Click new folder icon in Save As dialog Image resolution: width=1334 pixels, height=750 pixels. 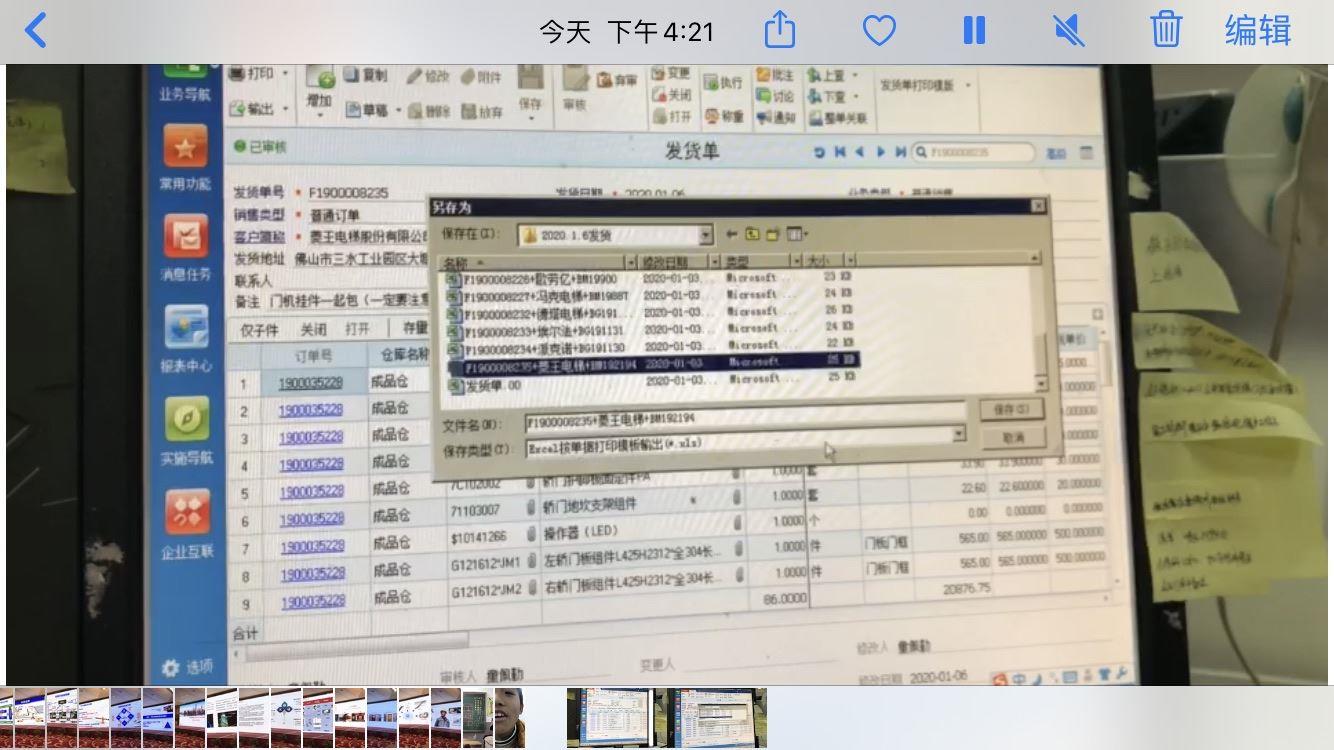pyautogui.click(x=772, y=235)
